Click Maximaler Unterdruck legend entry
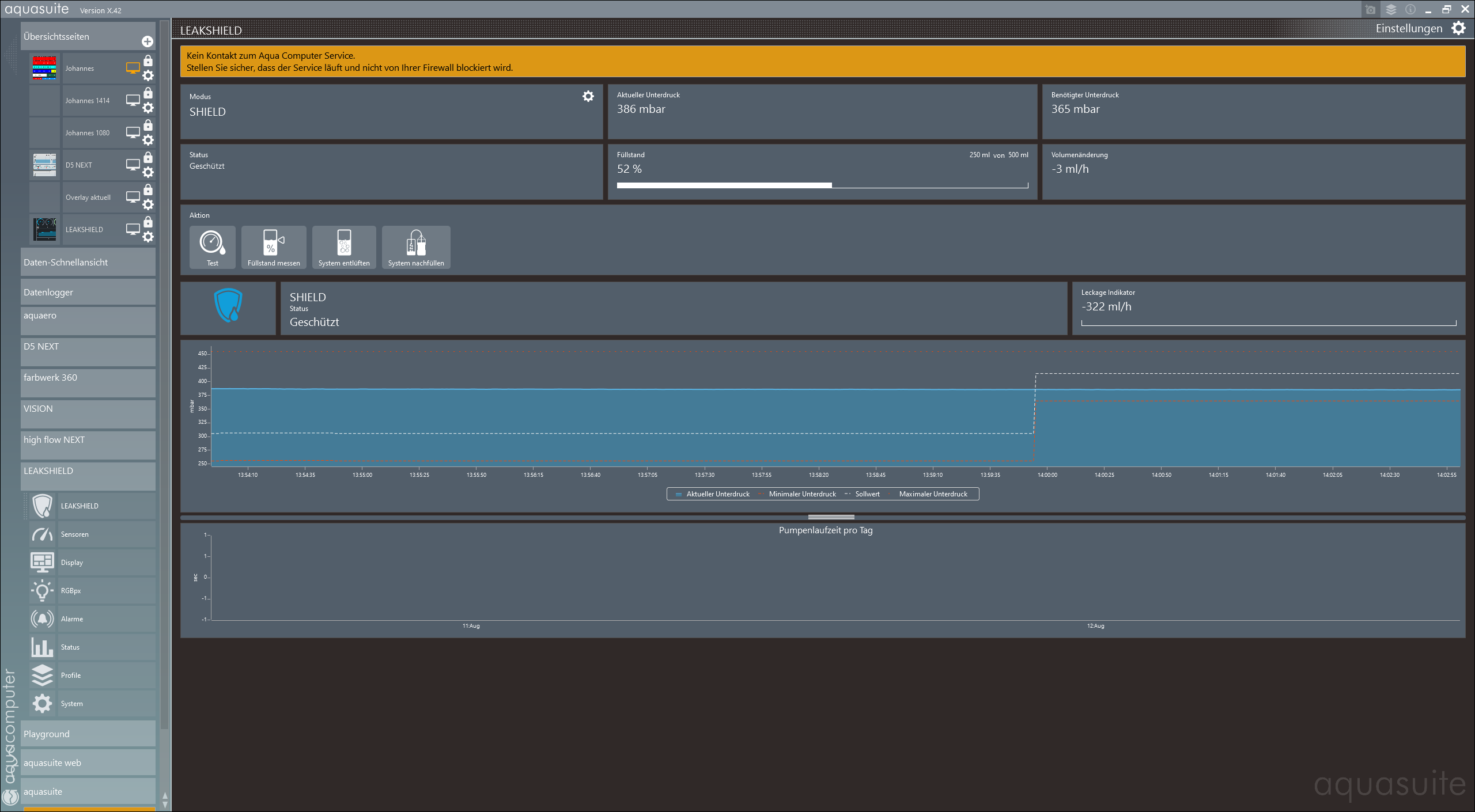Screen dimensions: 1475x812 (928, 494)
